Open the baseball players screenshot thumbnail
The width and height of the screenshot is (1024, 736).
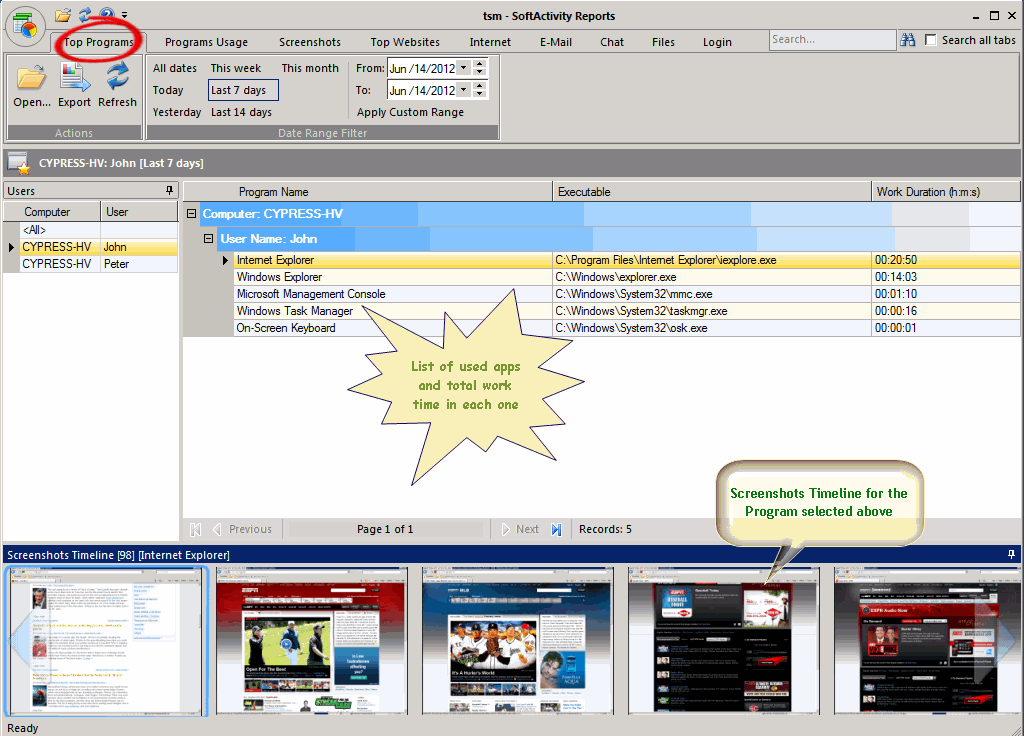pyautogui.click(x=518, y=641)
